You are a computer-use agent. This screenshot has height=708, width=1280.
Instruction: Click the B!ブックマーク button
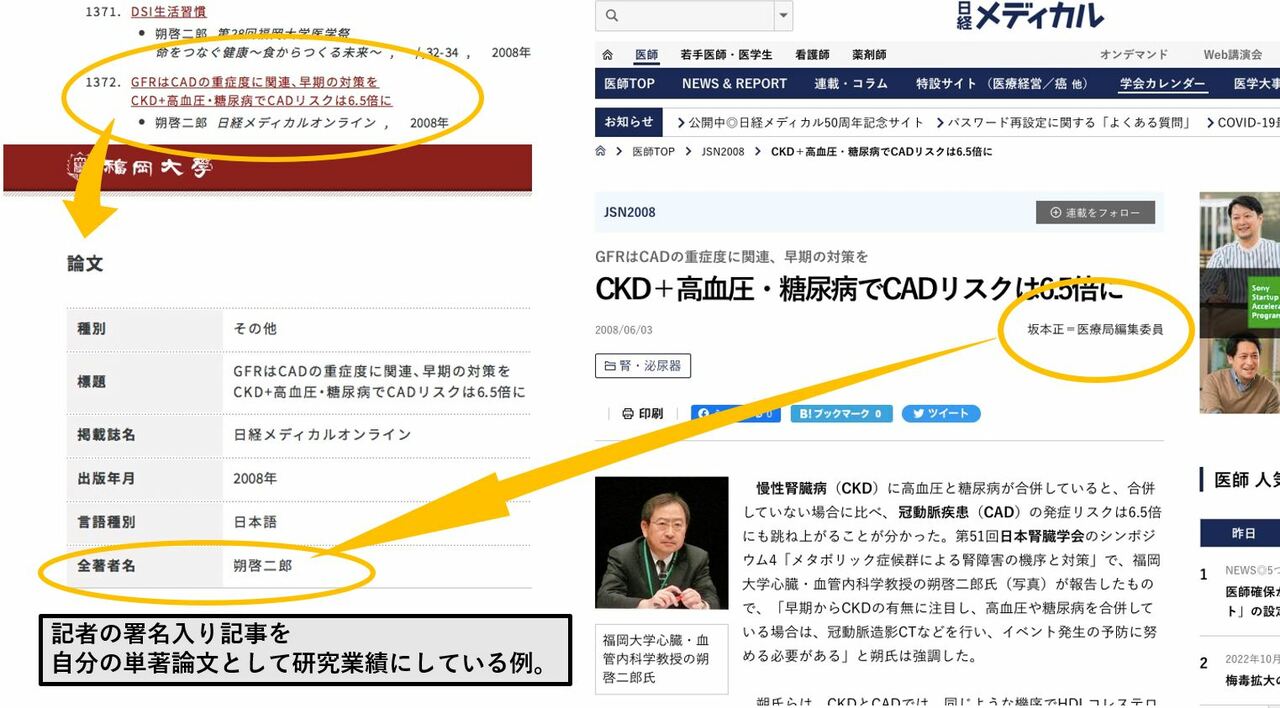tap(841, 414)
